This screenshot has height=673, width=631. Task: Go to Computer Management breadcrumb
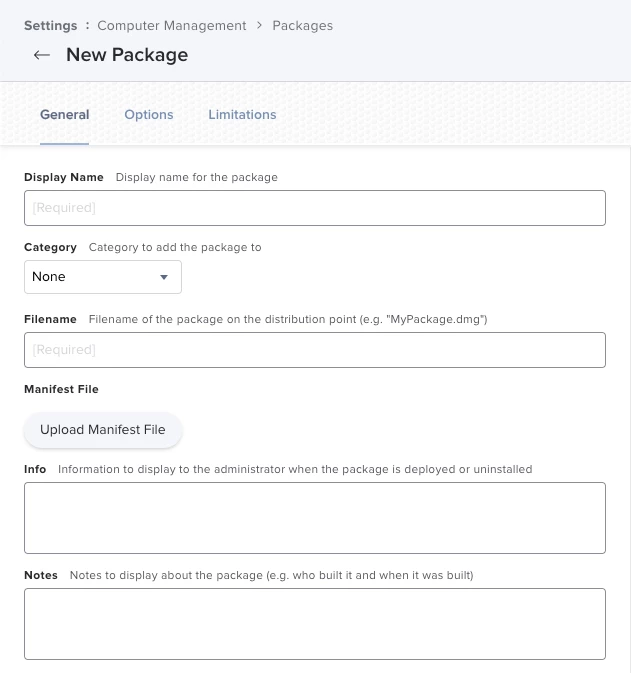click(x=172, y=25)
